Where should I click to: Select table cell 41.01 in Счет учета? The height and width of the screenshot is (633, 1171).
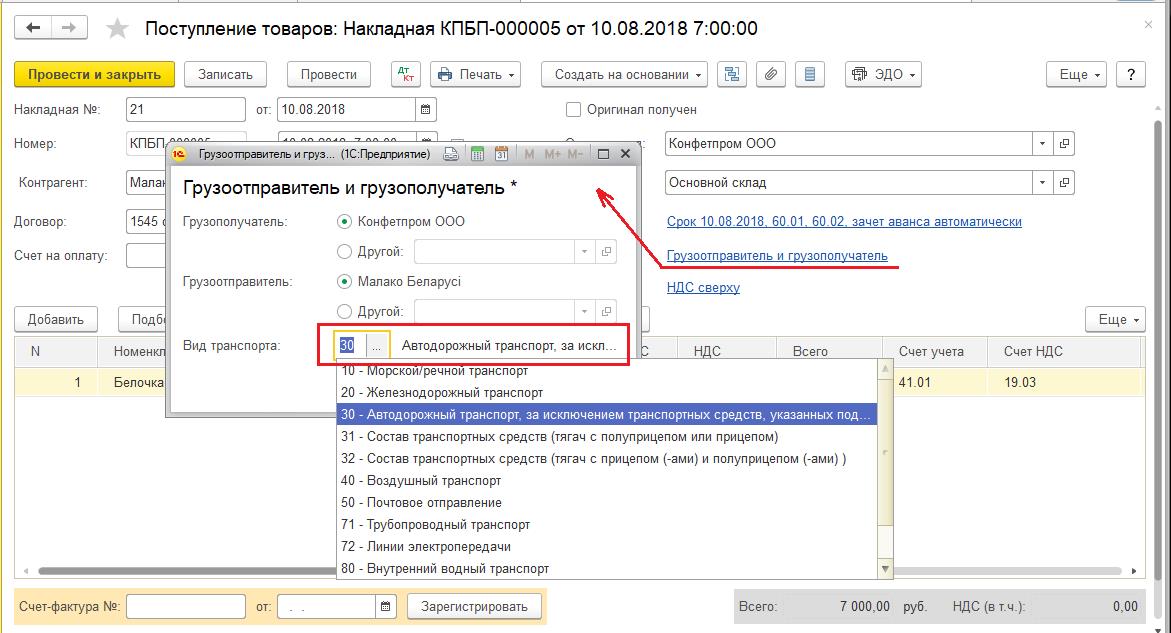coord(934,382)
